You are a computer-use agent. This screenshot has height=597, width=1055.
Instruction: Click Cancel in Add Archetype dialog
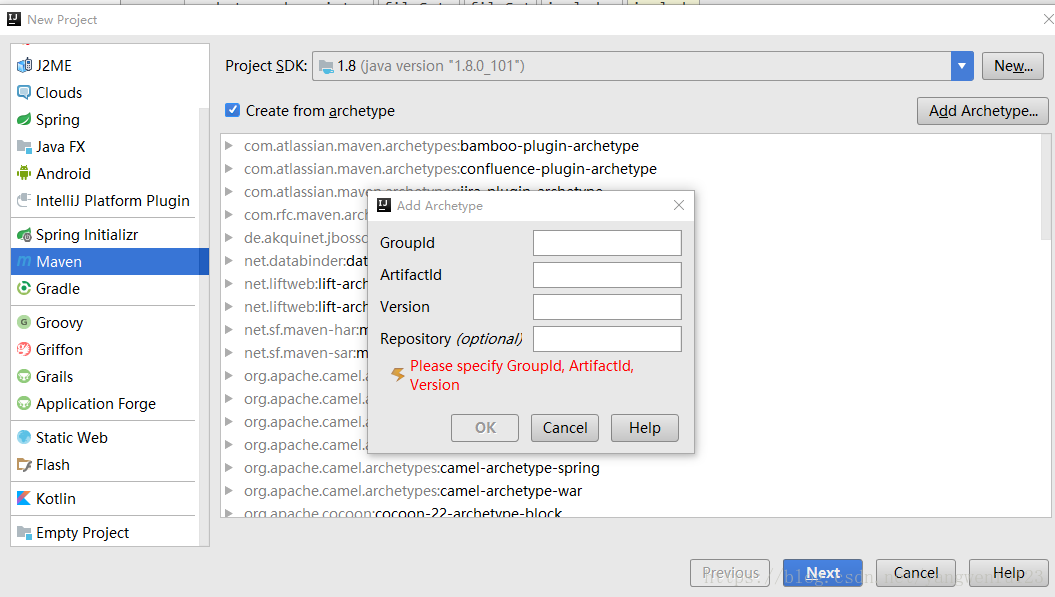click(x=565, y=428)
